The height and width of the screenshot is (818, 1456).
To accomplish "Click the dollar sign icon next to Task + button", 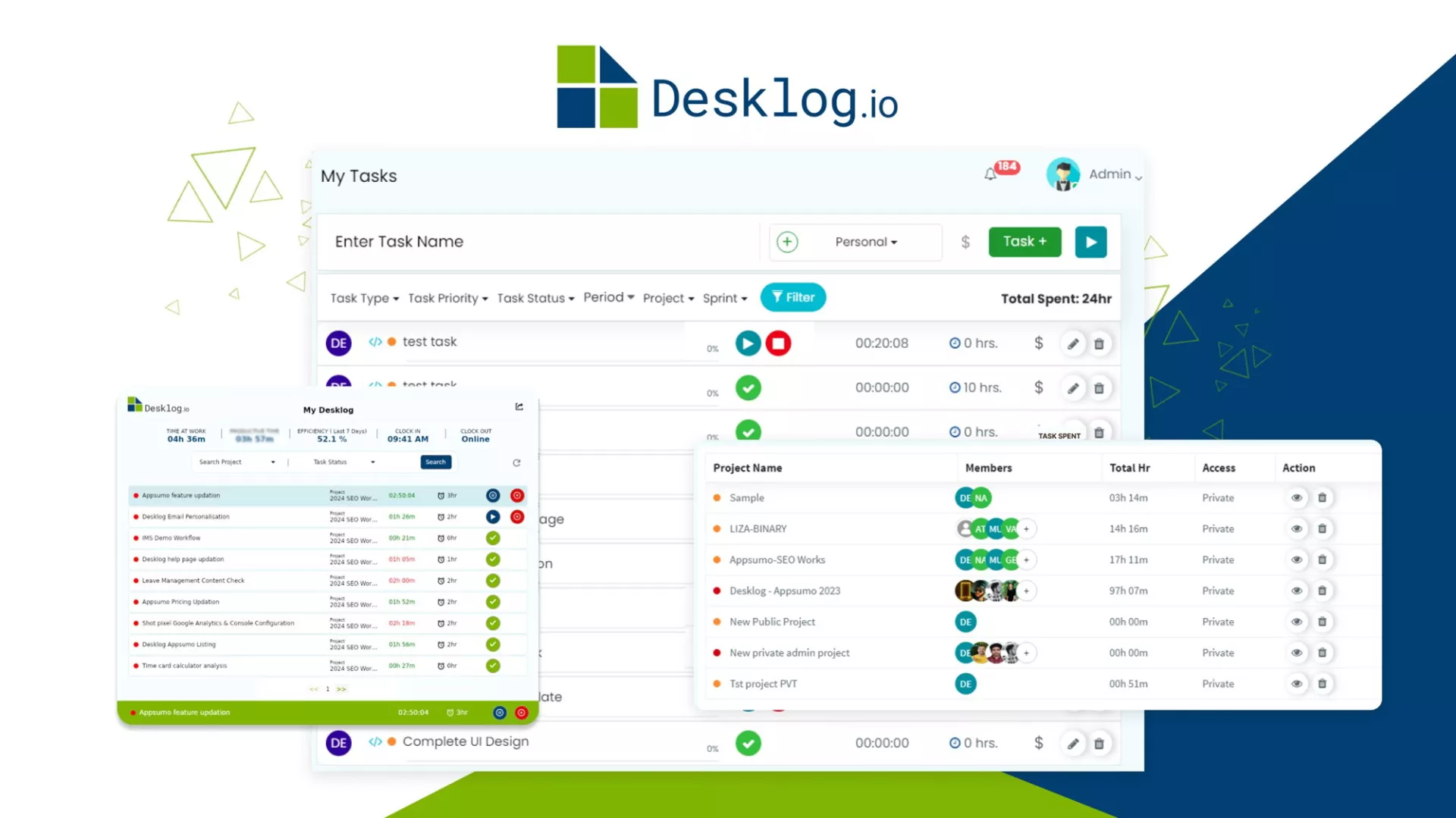I will point(965,242).
